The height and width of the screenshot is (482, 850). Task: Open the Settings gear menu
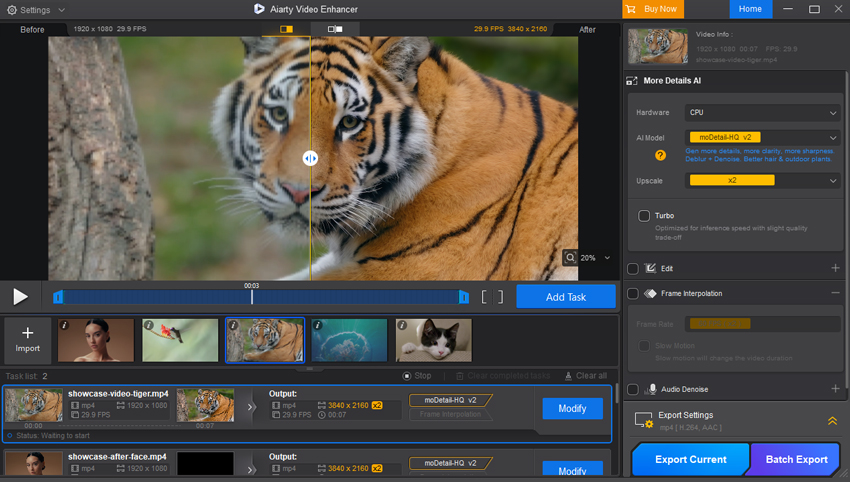12,10
